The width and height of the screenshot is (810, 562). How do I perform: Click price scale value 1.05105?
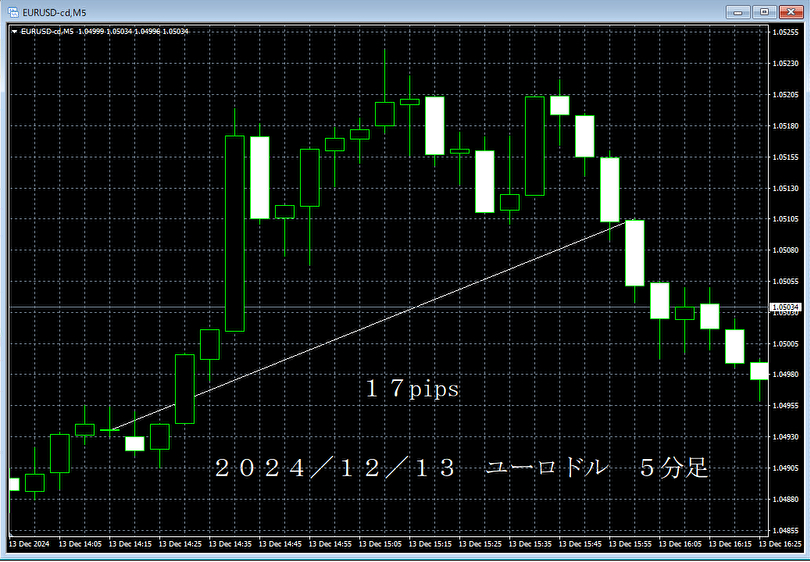[785, 219]
